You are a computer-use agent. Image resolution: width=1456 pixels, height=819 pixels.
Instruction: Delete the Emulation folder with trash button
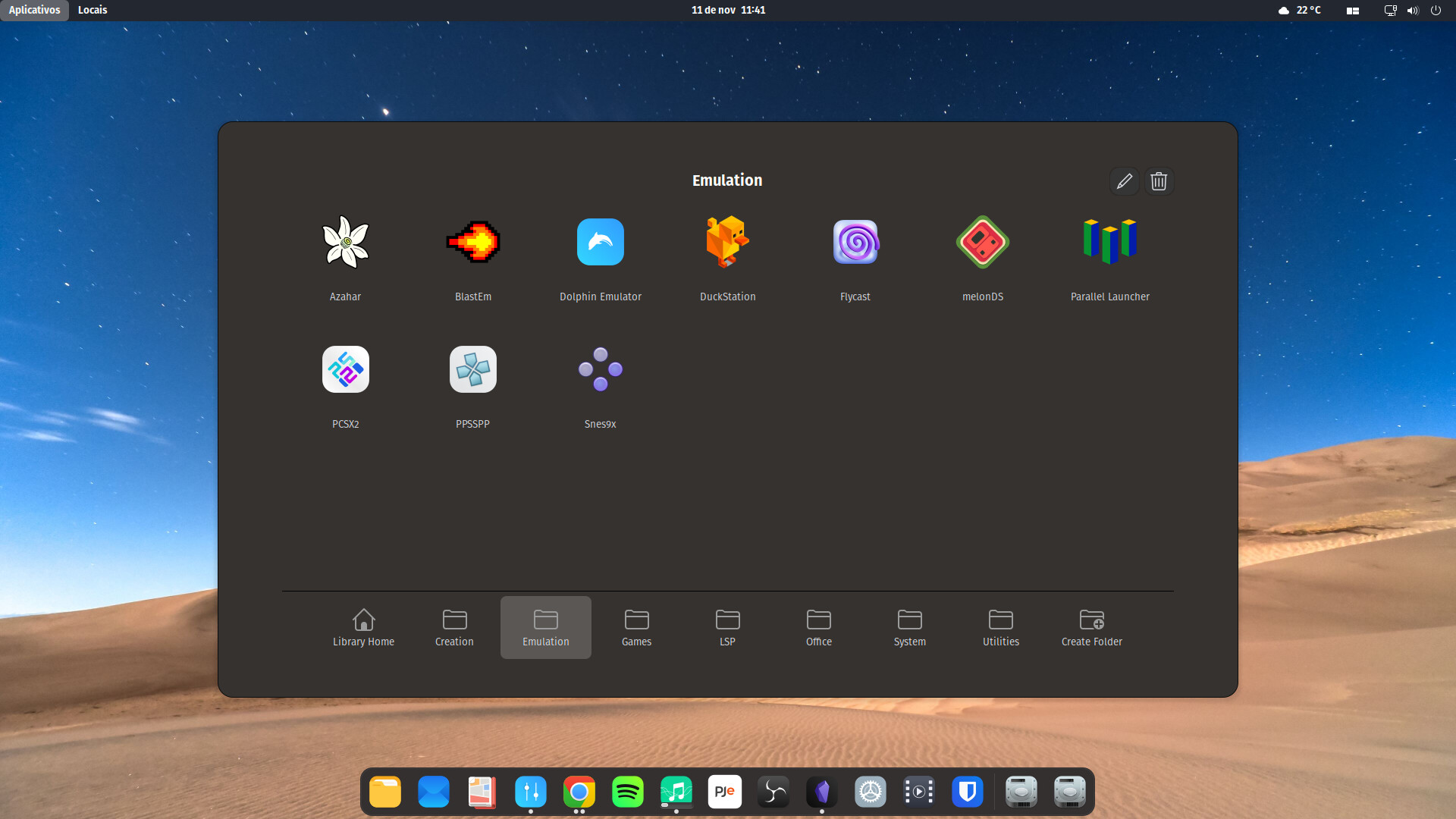click(x=1159, y=181)
